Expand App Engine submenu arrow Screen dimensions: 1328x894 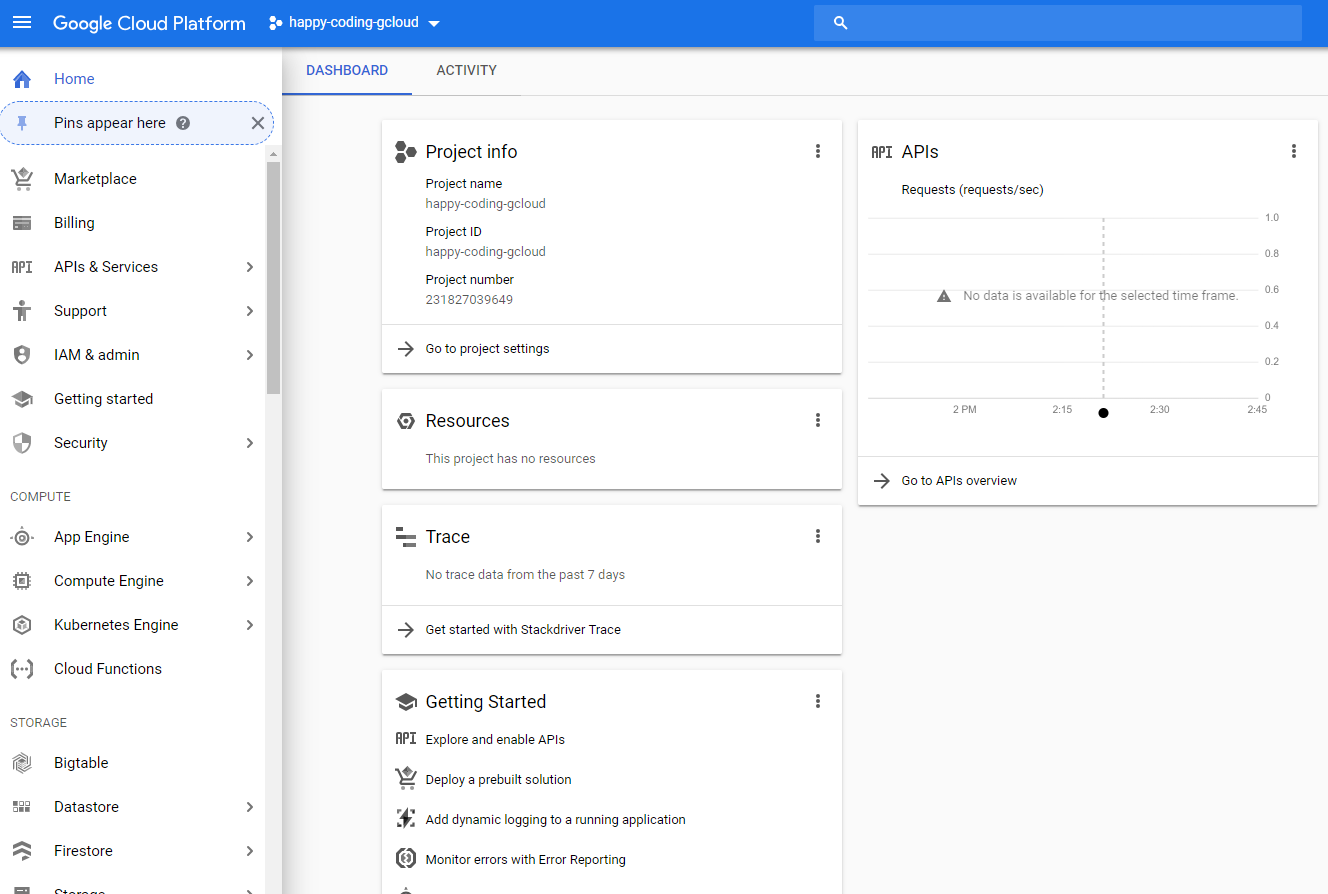click(249, 537)
